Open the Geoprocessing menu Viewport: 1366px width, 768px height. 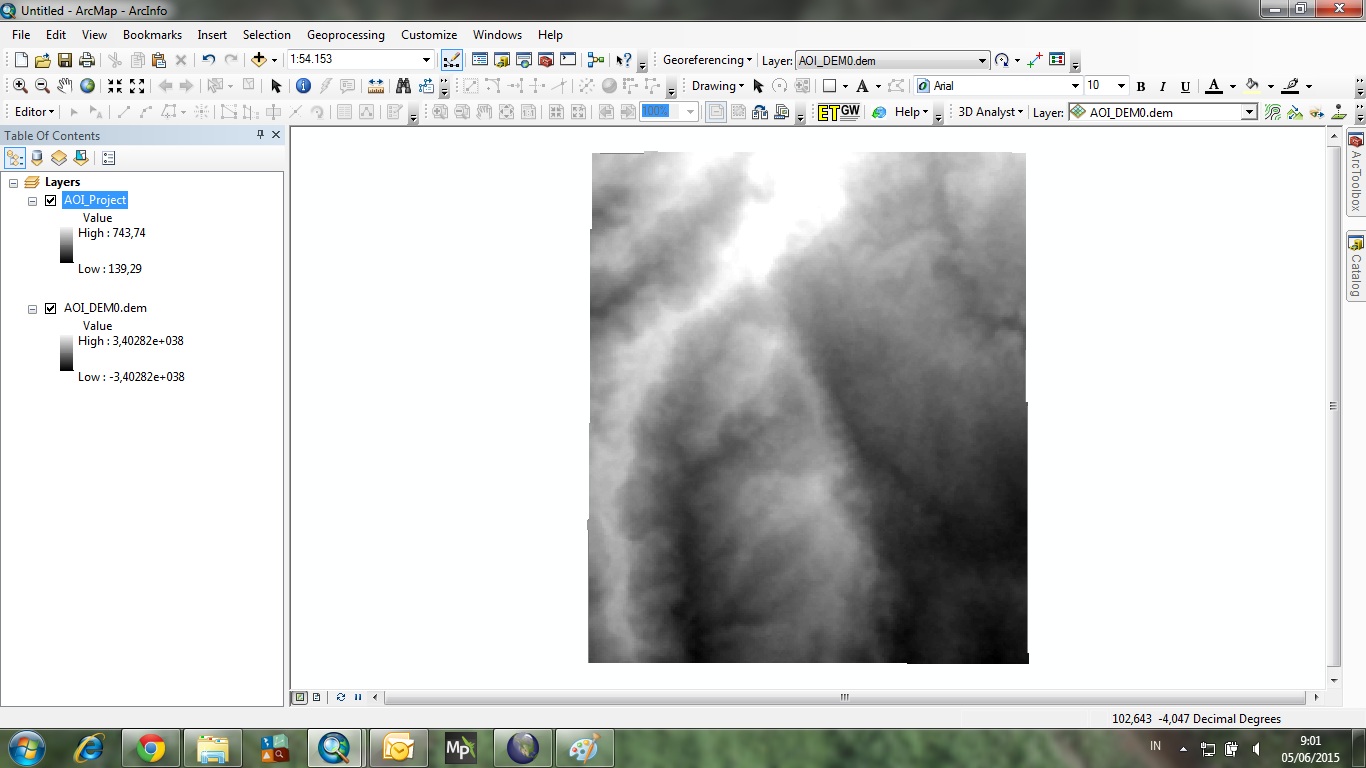(x=346, y=35)
